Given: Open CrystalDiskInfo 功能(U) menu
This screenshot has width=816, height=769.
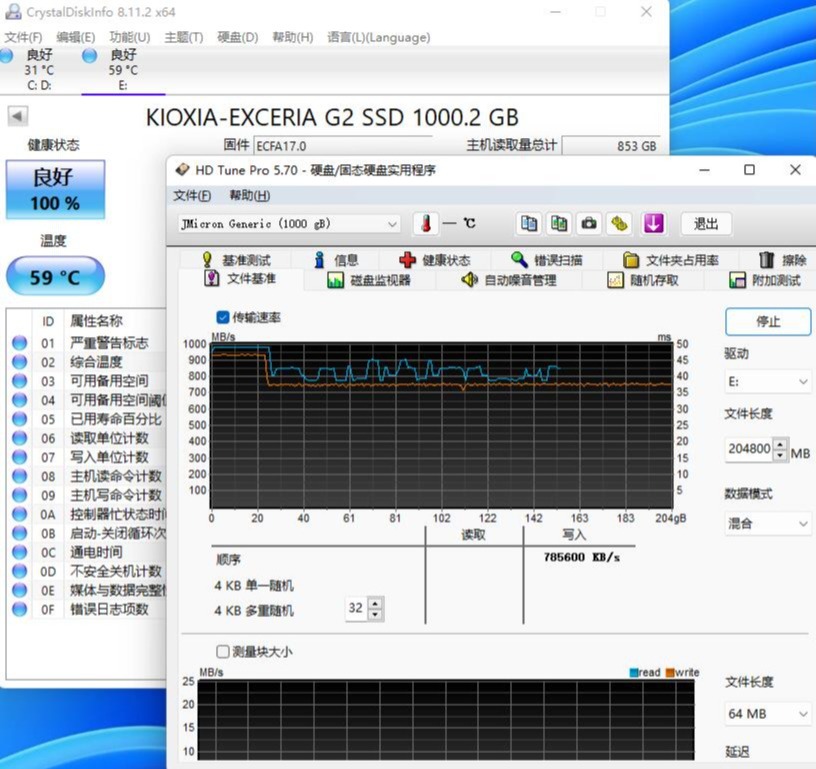Looking at the screenshot, I should pos(130,37).
